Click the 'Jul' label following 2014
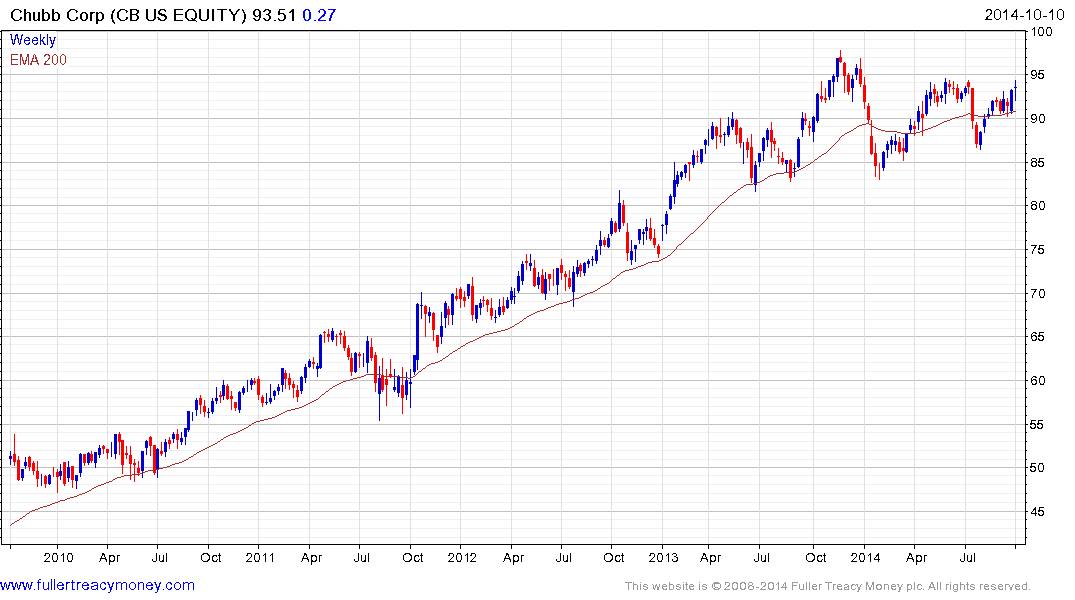Screen dimensions: 1075x600 pyautogui.click(x=967, y=557)
